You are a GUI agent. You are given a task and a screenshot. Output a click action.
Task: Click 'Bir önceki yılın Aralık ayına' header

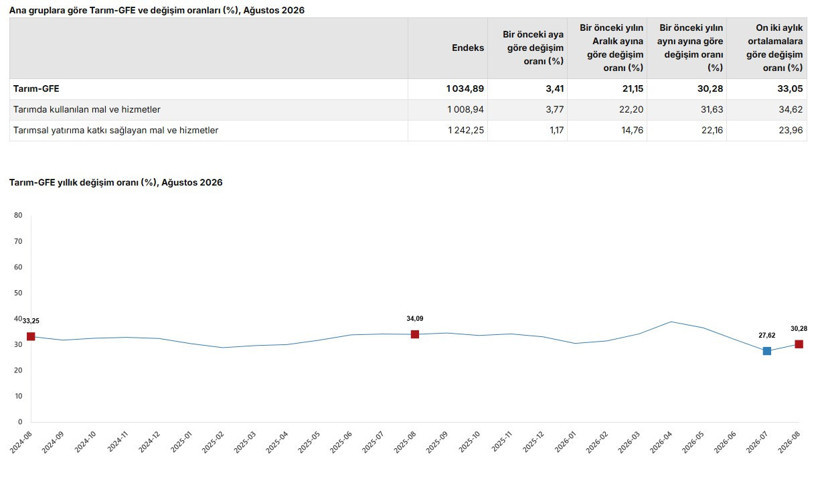pos(611,48)
